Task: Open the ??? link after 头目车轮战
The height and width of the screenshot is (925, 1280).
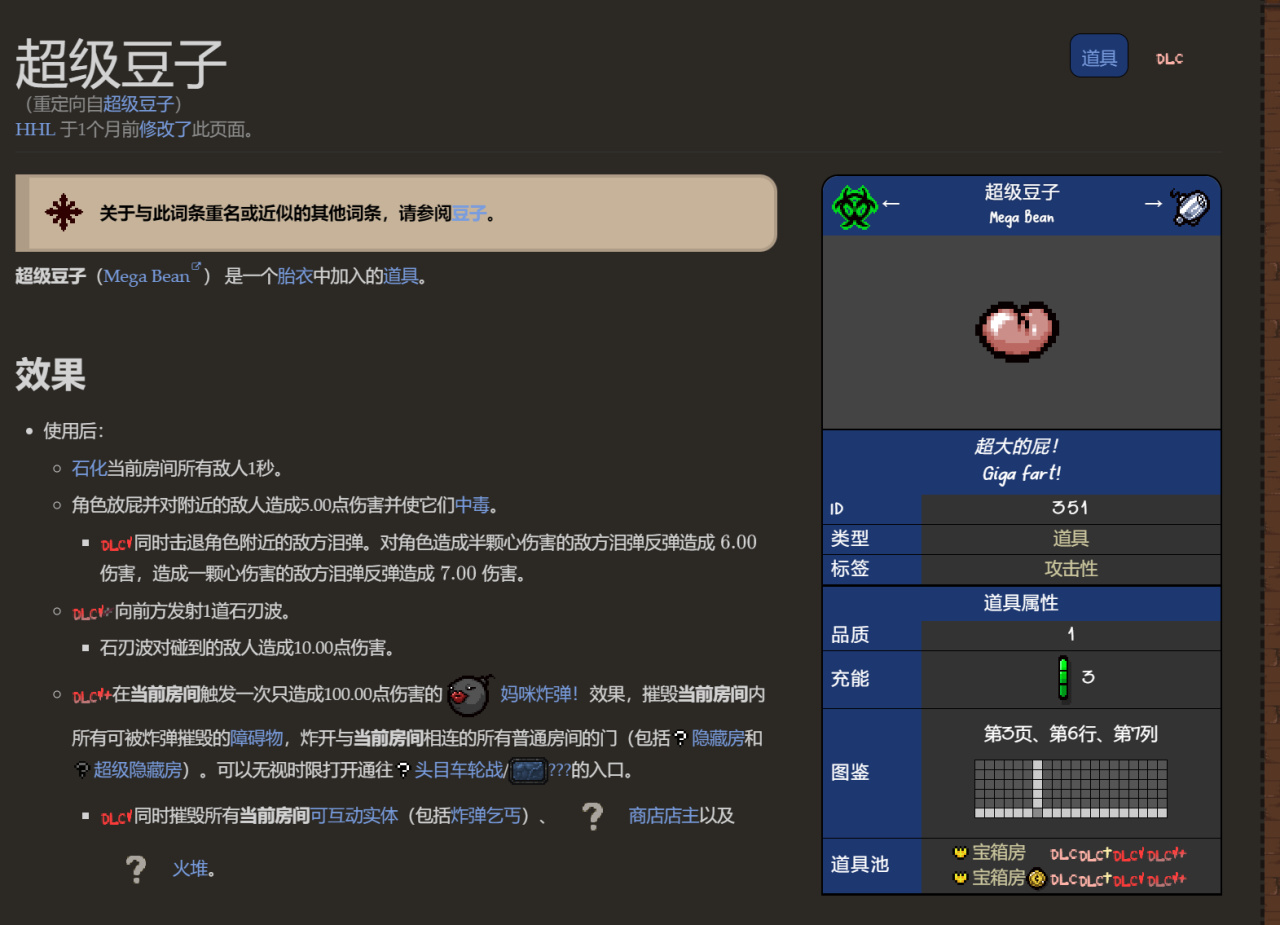Action: pos(559,770)
